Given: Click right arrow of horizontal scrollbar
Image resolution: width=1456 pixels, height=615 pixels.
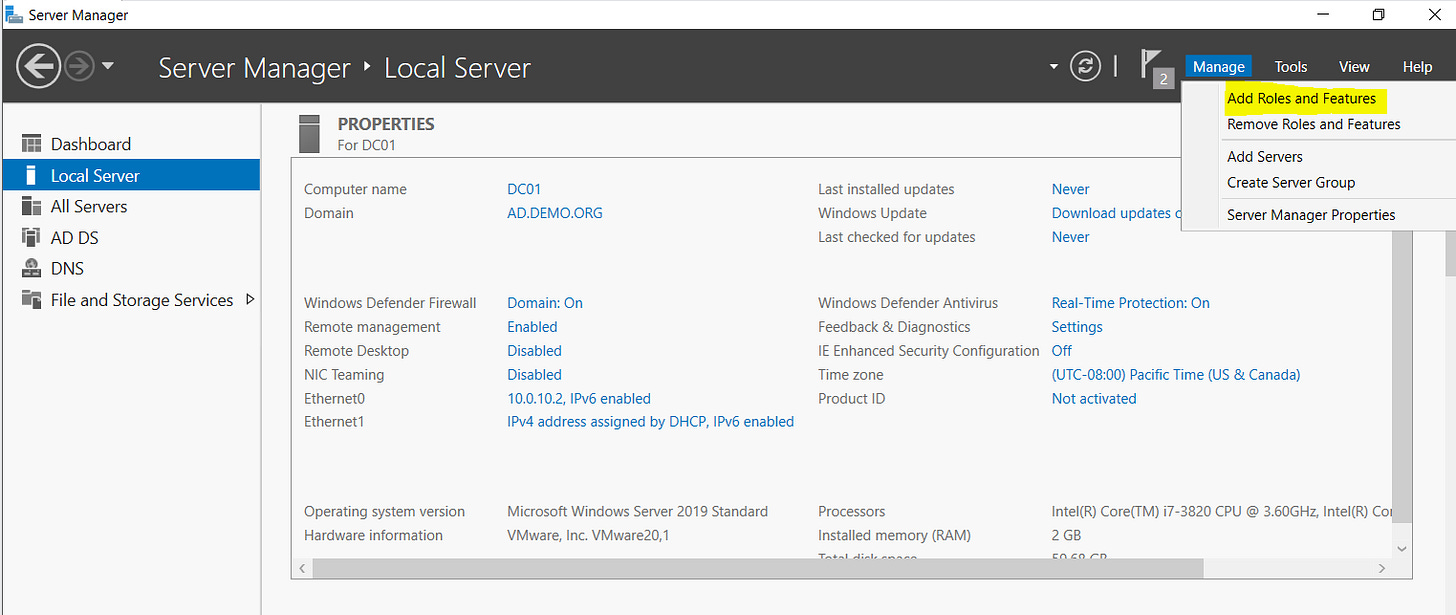Looking at the screenshot, I should [x=1382, y=568].
